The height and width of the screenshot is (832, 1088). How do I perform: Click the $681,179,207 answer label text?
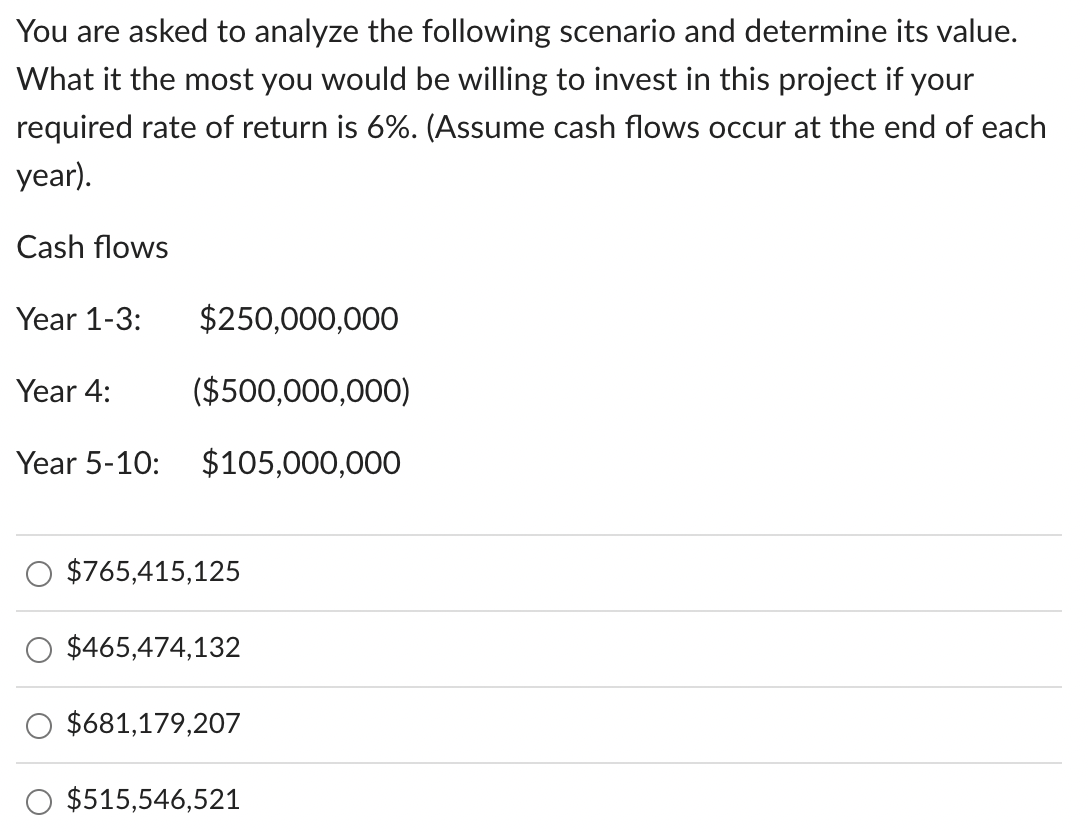(x=153, y=723)
